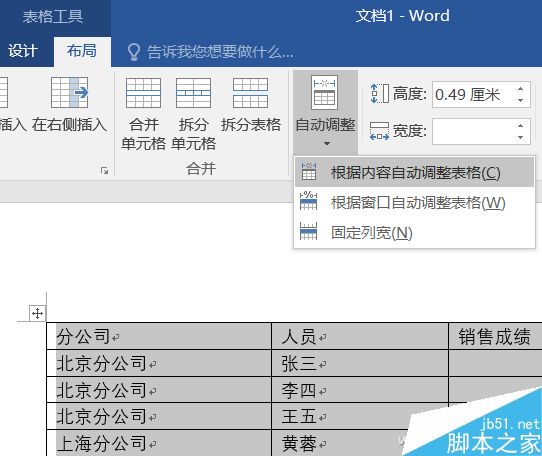
Task: Click the 北京分公司 cell beside 张三
Action: (159, 363)
